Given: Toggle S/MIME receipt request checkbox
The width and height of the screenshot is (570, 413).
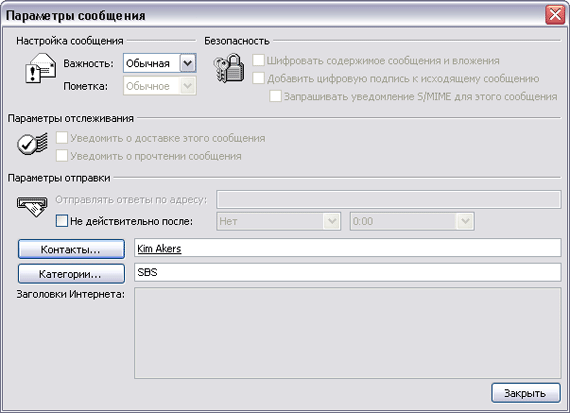Looking at the screenshot, I should tap(275, 96).
